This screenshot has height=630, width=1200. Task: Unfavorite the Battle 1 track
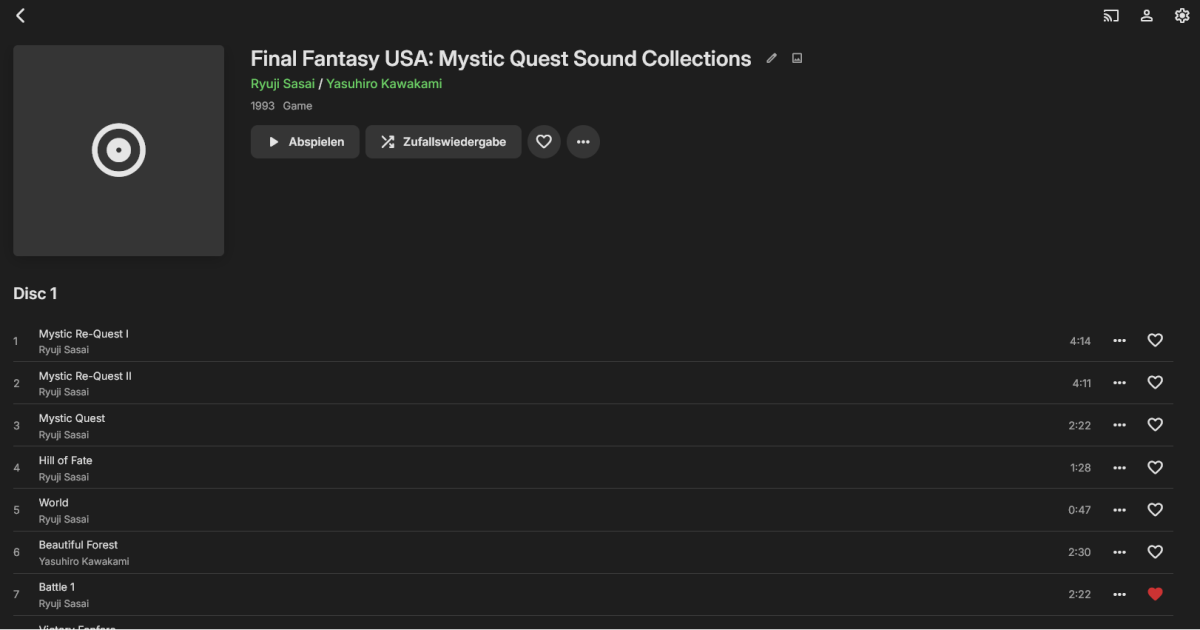[x=1155, y=593]
